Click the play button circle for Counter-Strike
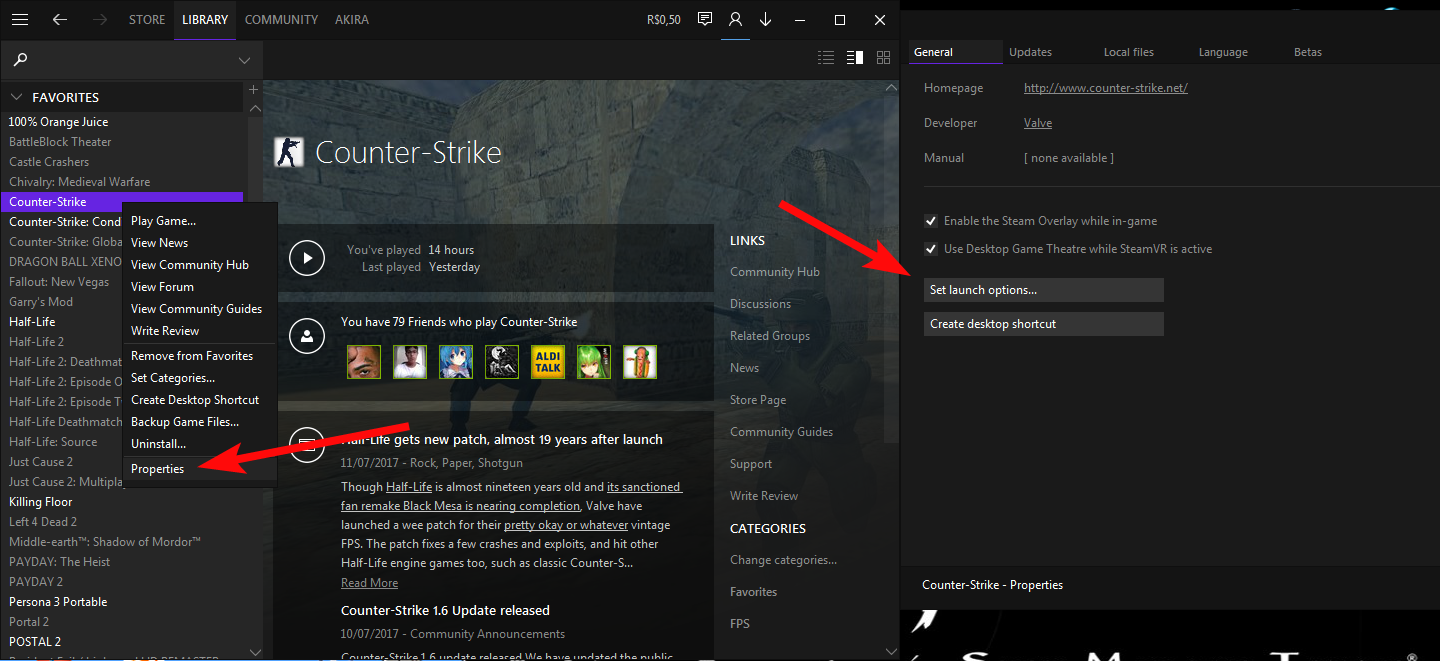Screen dimensions: 1440x661 pos(307,258)
